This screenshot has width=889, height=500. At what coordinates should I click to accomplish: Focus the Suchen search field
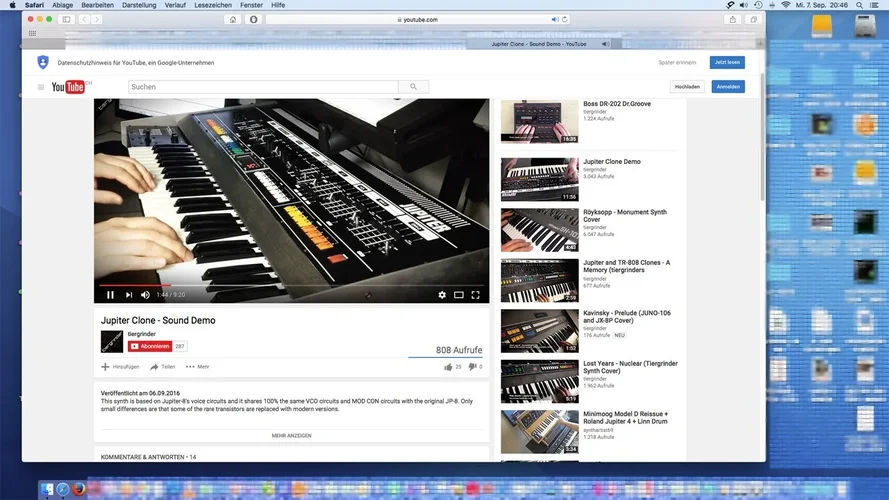(x=264, y=87)
